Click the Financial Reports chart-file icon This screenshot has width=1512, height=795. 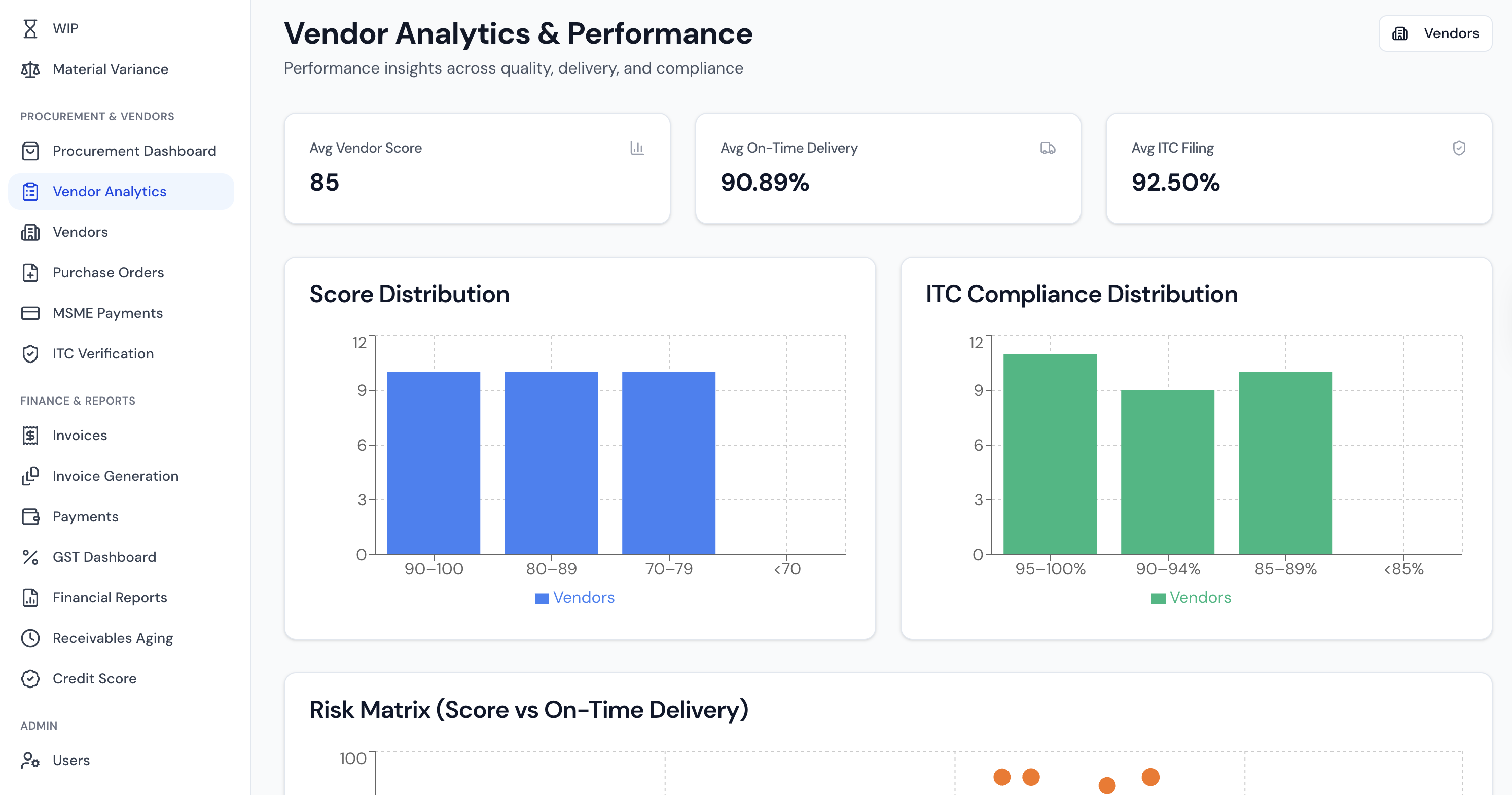point(30,597)
